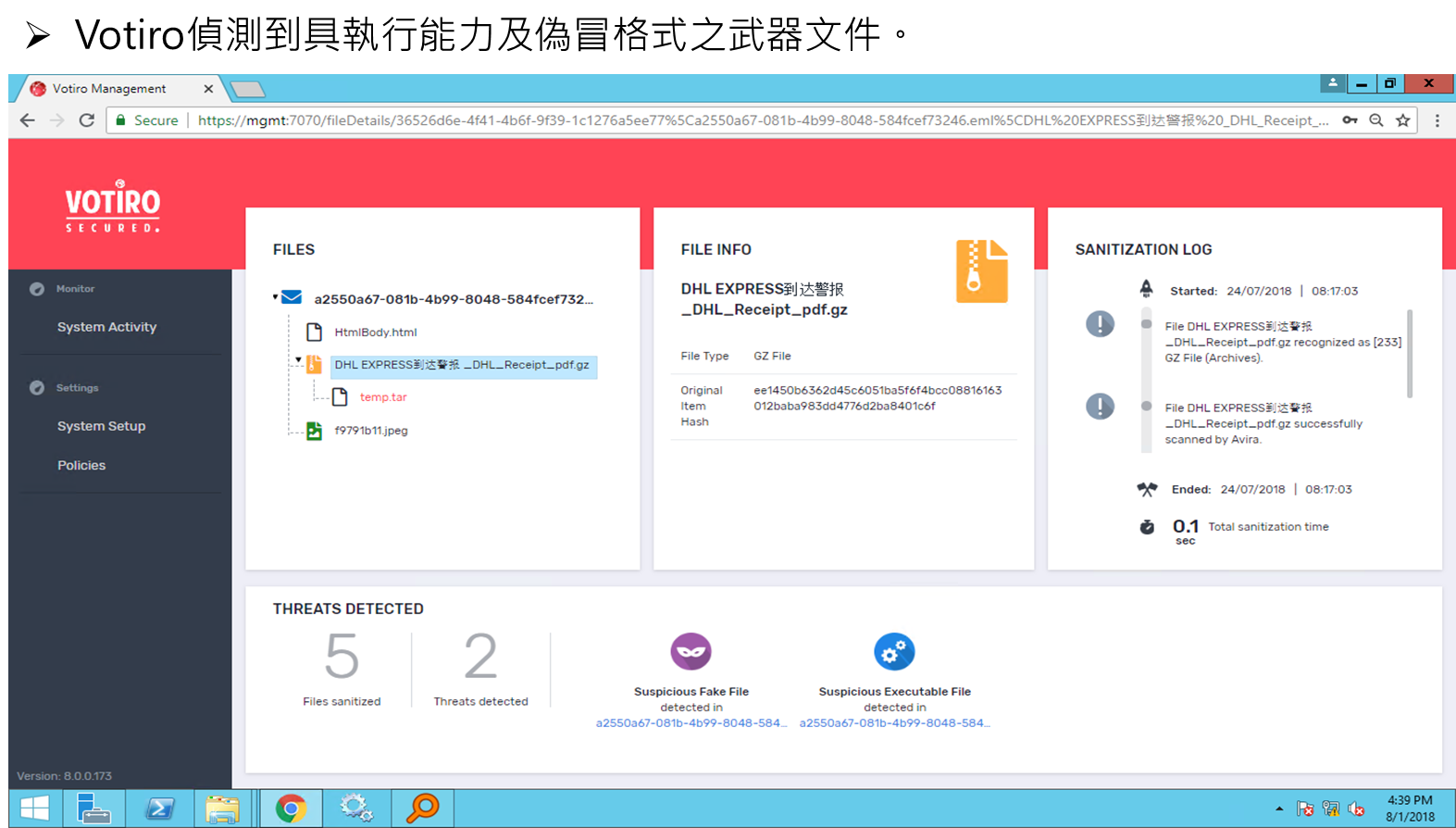Image resolution: width=1456 pixels, height=828 pixels.
Task: Open the Chrome three-dot menu
Action: [x=1437, y=120]
